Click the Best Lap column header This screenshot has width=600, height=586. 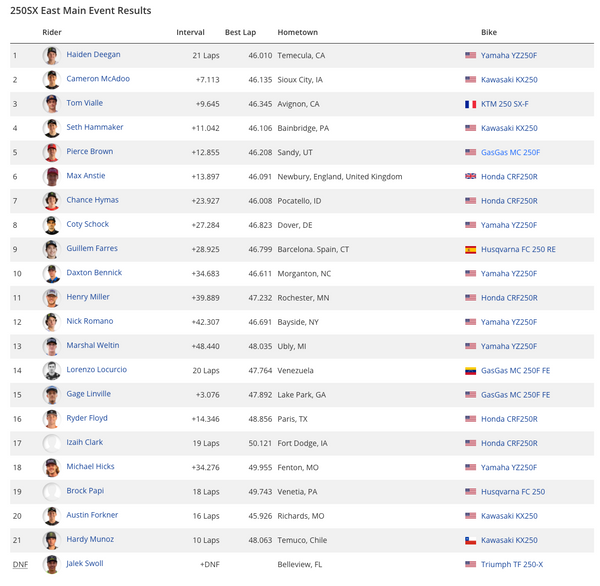[239, 32]
